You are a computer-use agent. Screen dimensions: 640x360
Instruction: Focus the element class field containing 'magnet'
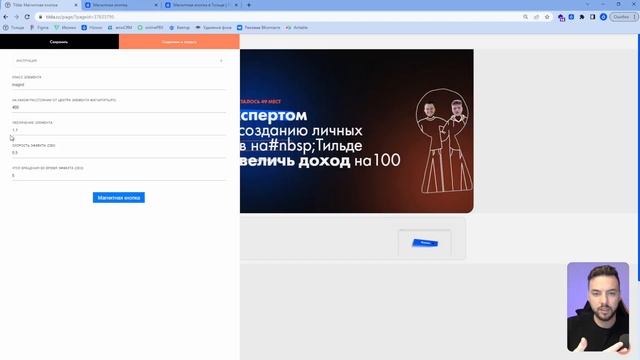(x=119, y=85)
